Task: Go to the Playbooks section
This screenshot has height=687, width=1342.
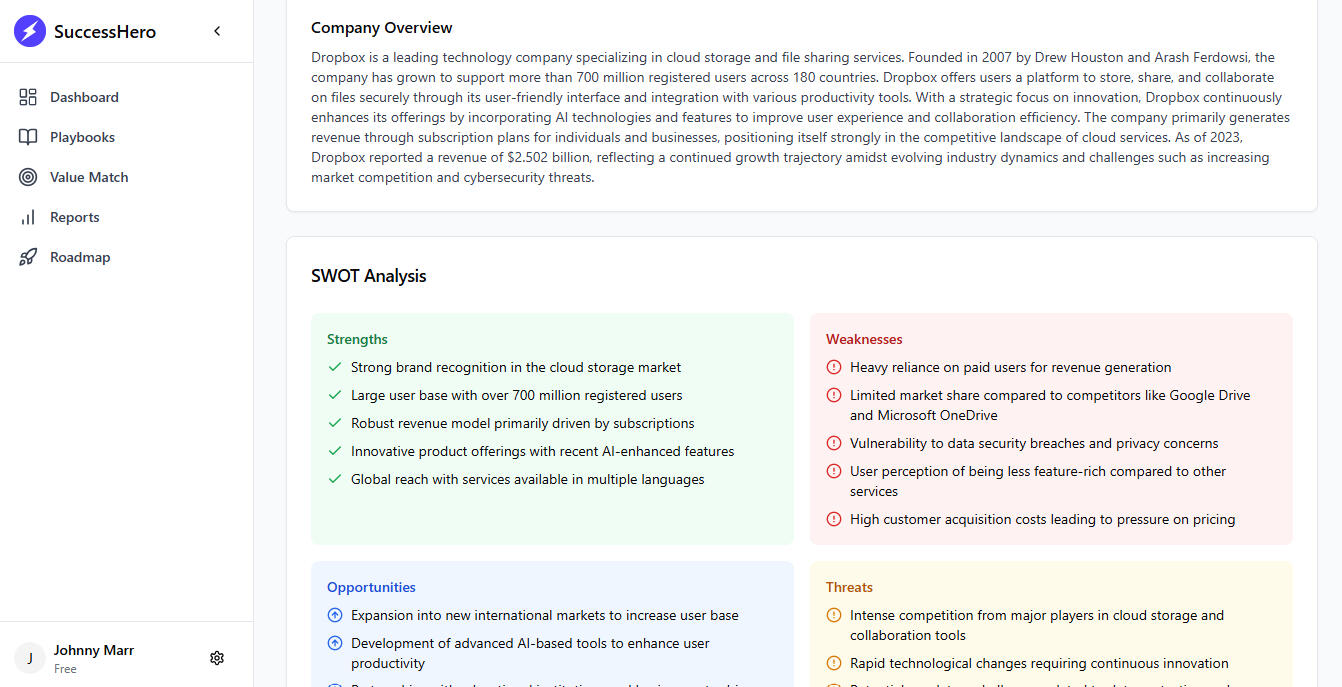Action: [82, 137]
